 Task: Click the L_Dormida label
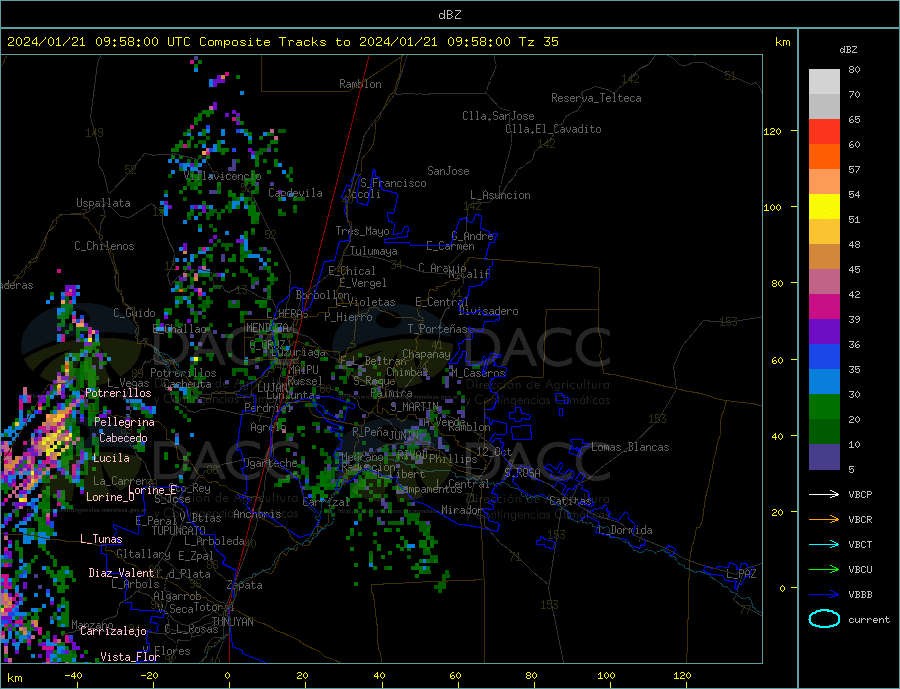coord(626,530)
